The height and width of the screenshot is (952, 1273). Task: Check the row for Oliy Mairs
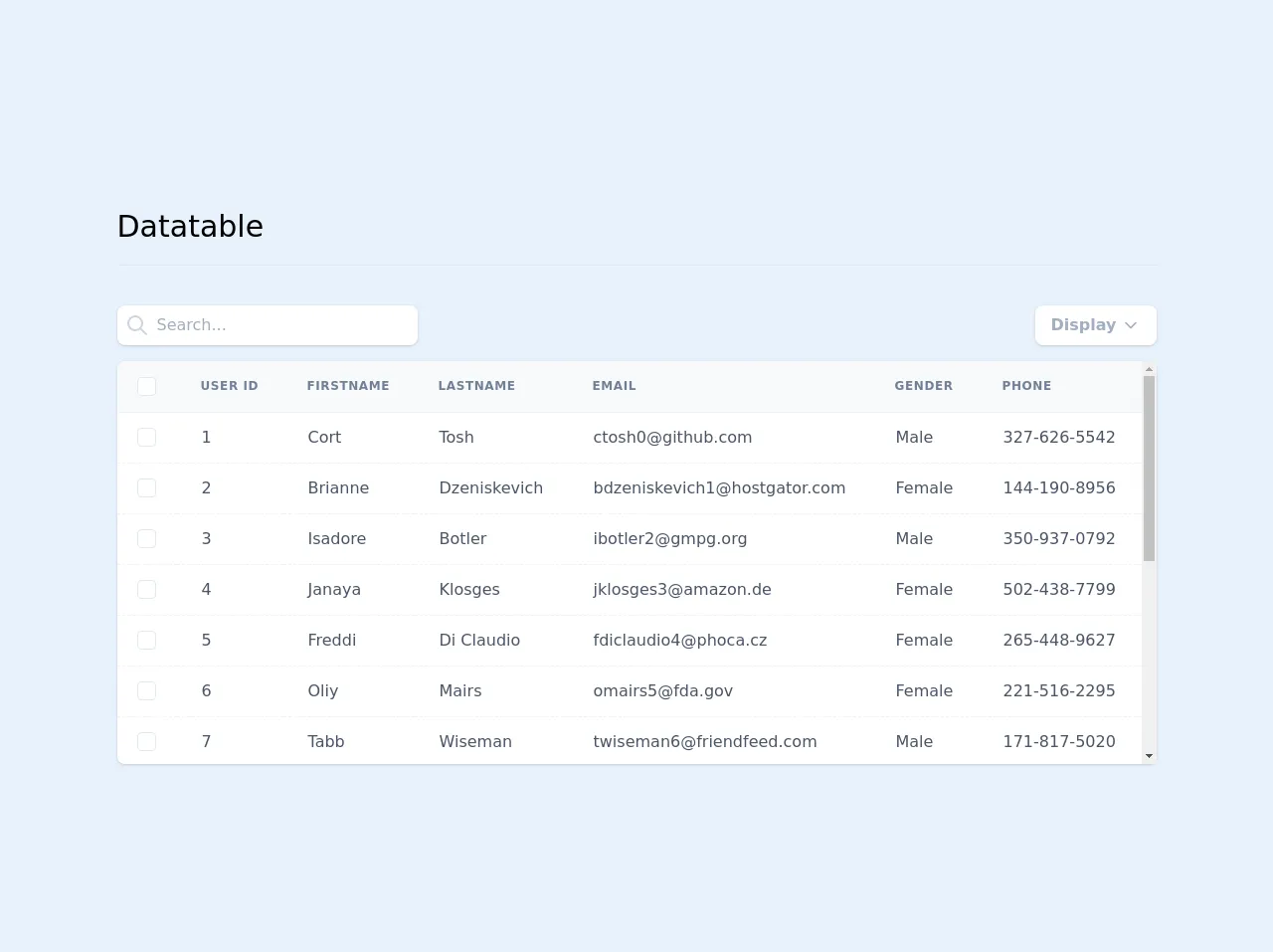tap(146, 690)
